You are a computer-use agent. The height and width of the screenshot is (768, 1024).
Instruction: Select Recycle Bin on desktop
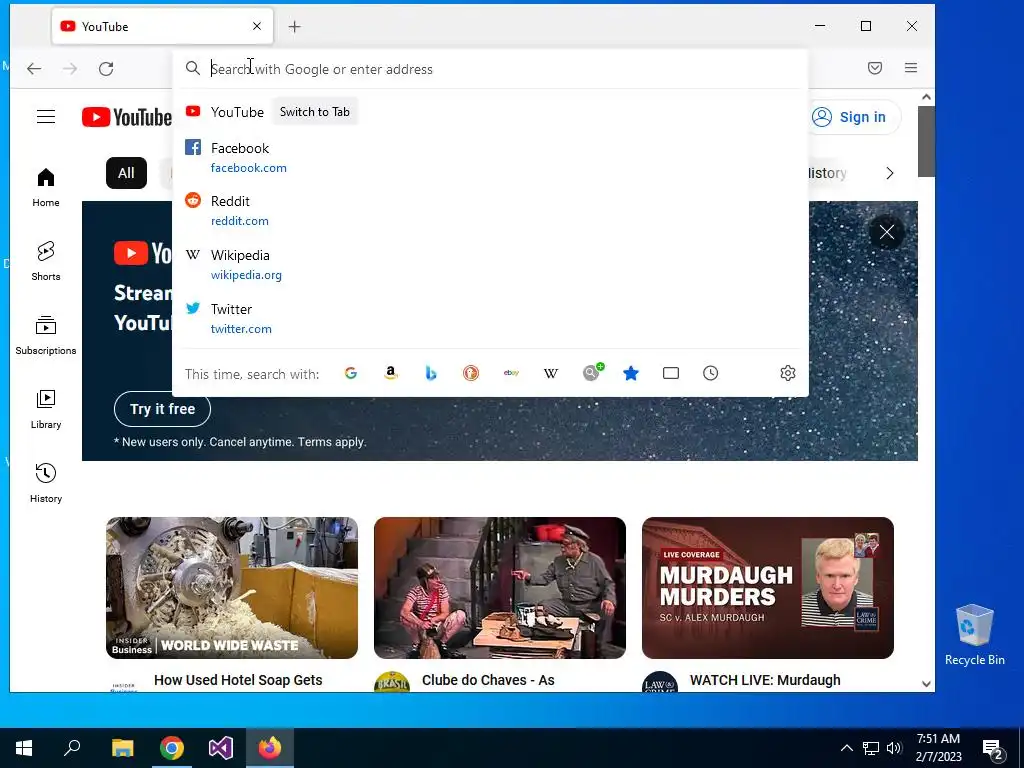[x=974, y=635]
